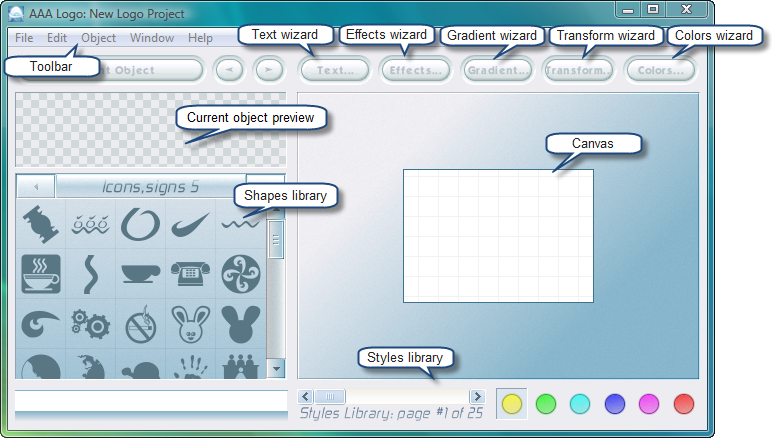Apply the blue style swatch

click(x=614, y=404)
